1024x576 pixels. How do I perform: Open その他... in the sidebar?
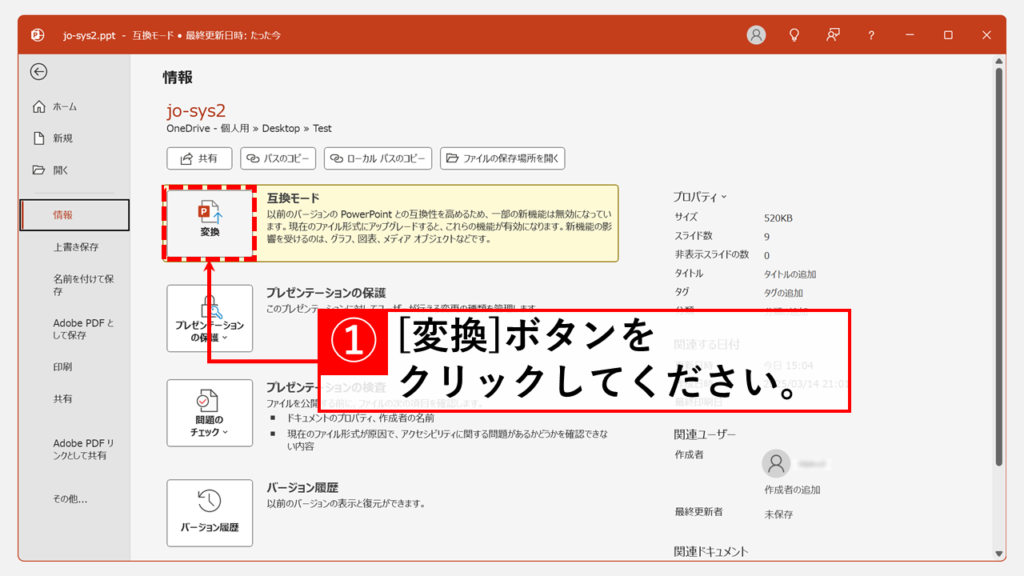click(x=70, y=499)
